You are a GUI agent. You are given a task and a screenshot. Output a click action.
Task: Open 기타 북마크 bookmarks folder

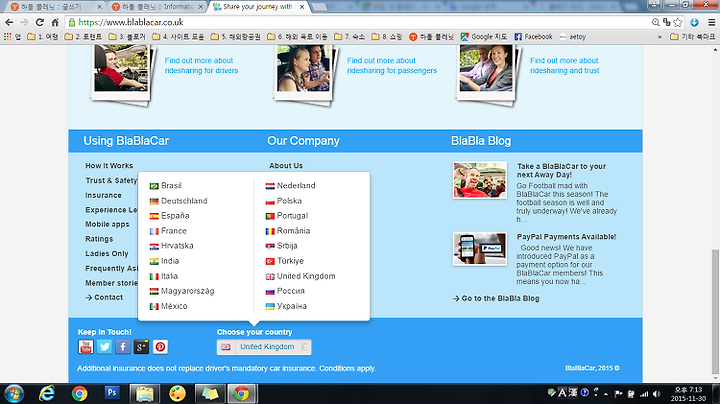pos(692,37)
